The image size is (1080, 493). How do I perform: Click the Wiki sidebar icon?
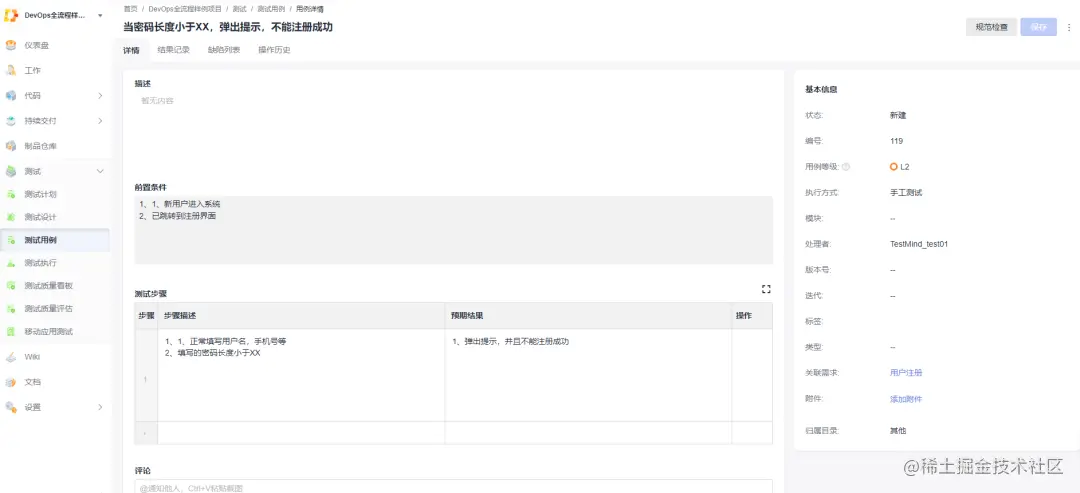click(11, 357)
